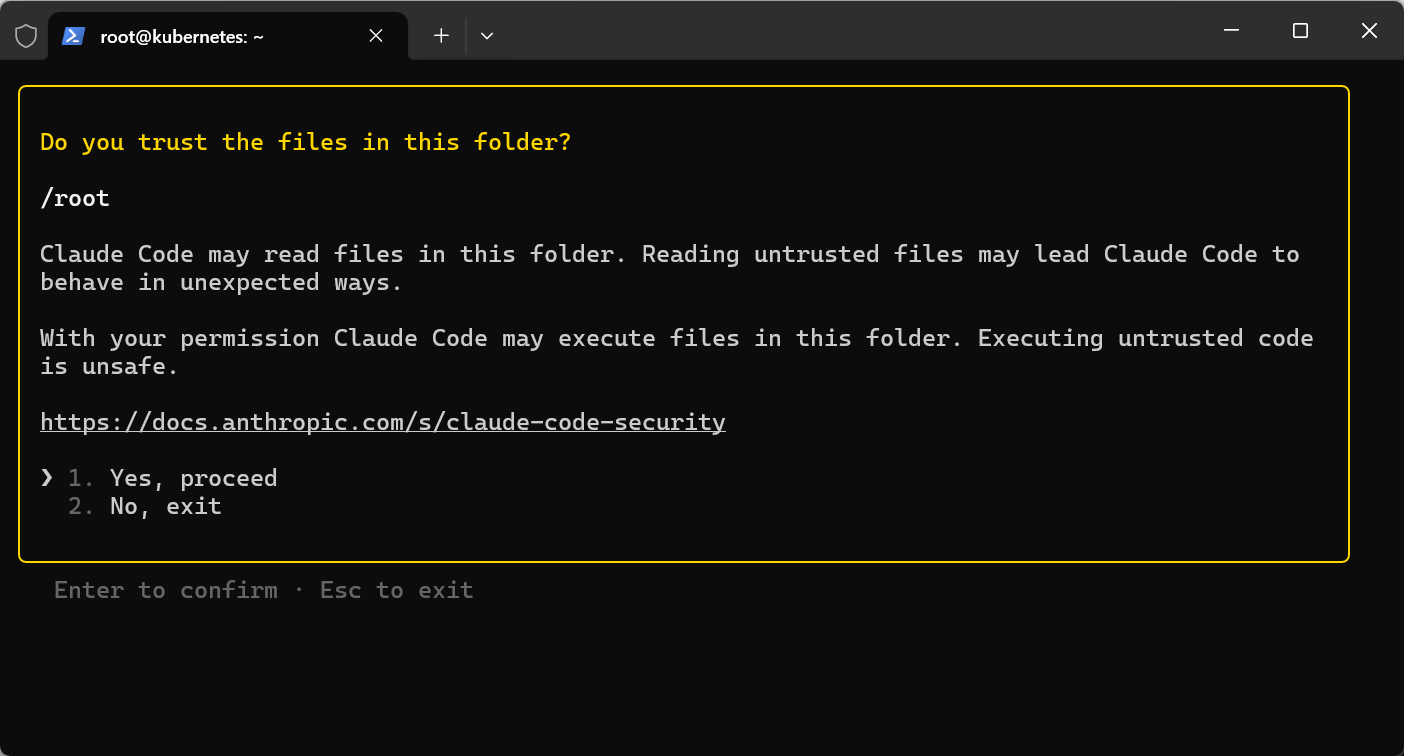Viewport: 1404px width, 756px height.
Task: Click the empty title bar area
Action: tap(850, 30)
